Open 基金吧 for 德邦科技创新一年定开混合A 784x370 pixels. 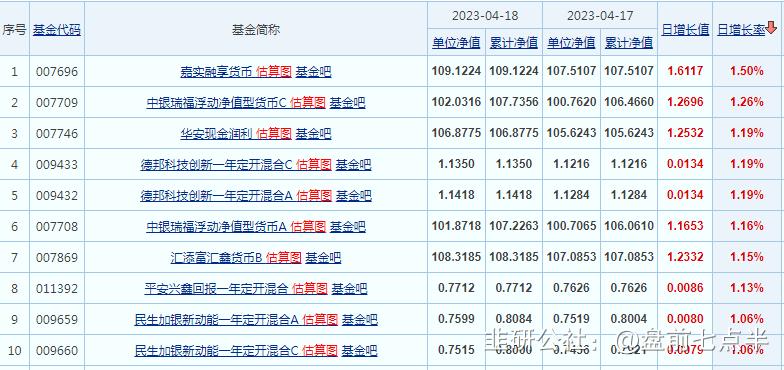point(354,196)
